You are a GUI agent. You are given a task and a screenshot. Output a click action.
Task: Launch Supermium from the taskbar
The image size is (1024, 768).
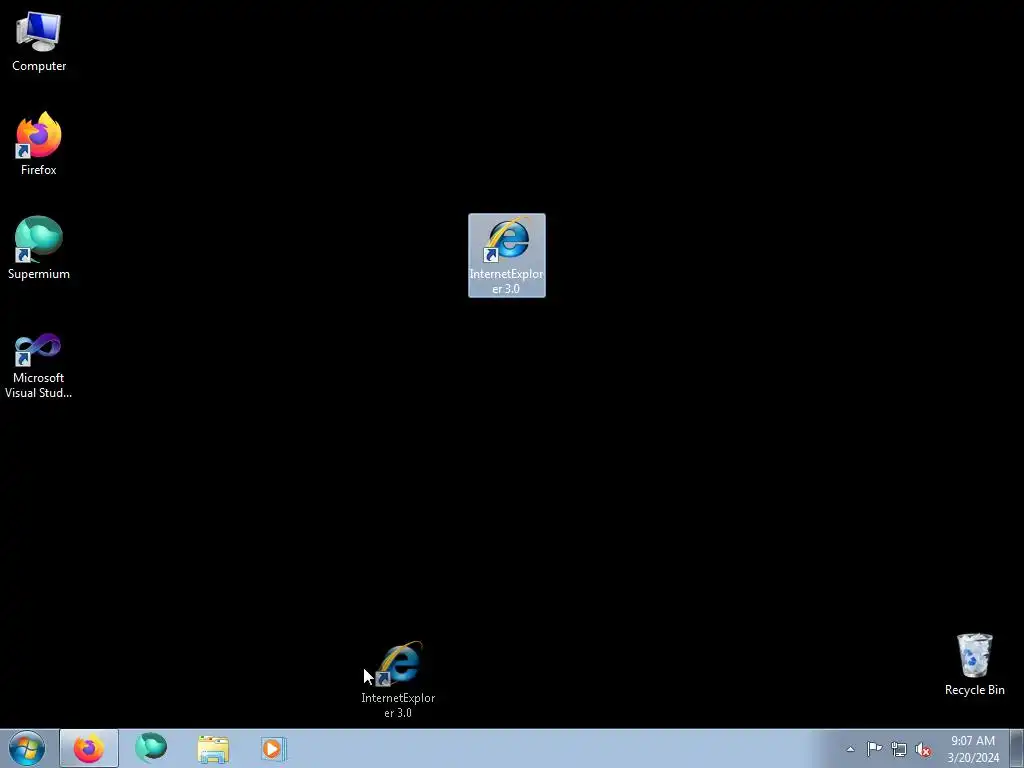point(151,748)
